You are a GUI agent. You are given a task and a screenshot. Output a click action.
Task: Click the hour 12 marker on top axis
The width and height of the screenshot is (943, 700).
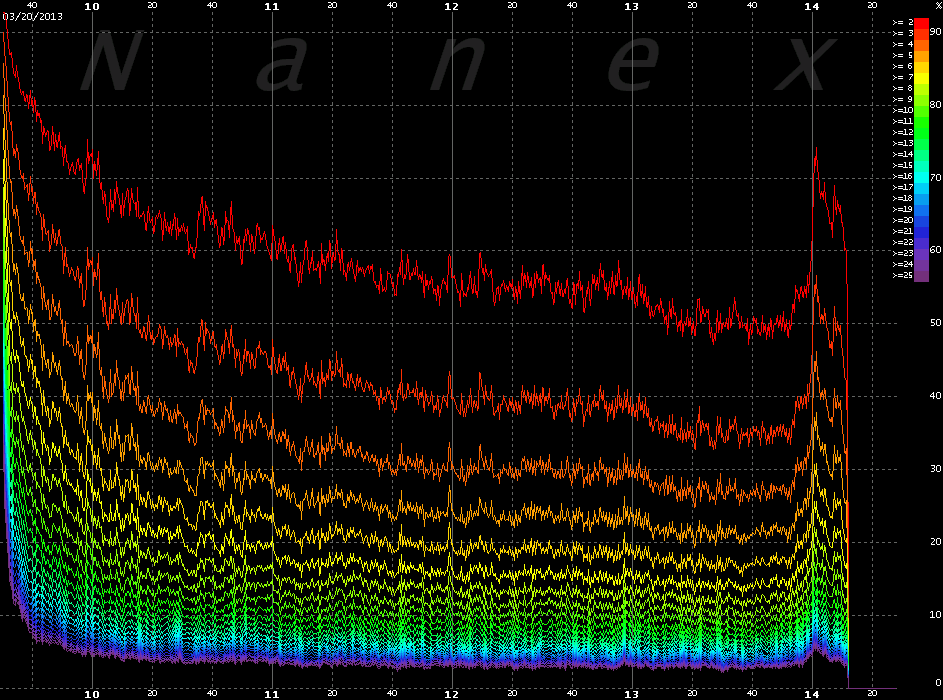(451, 6)
